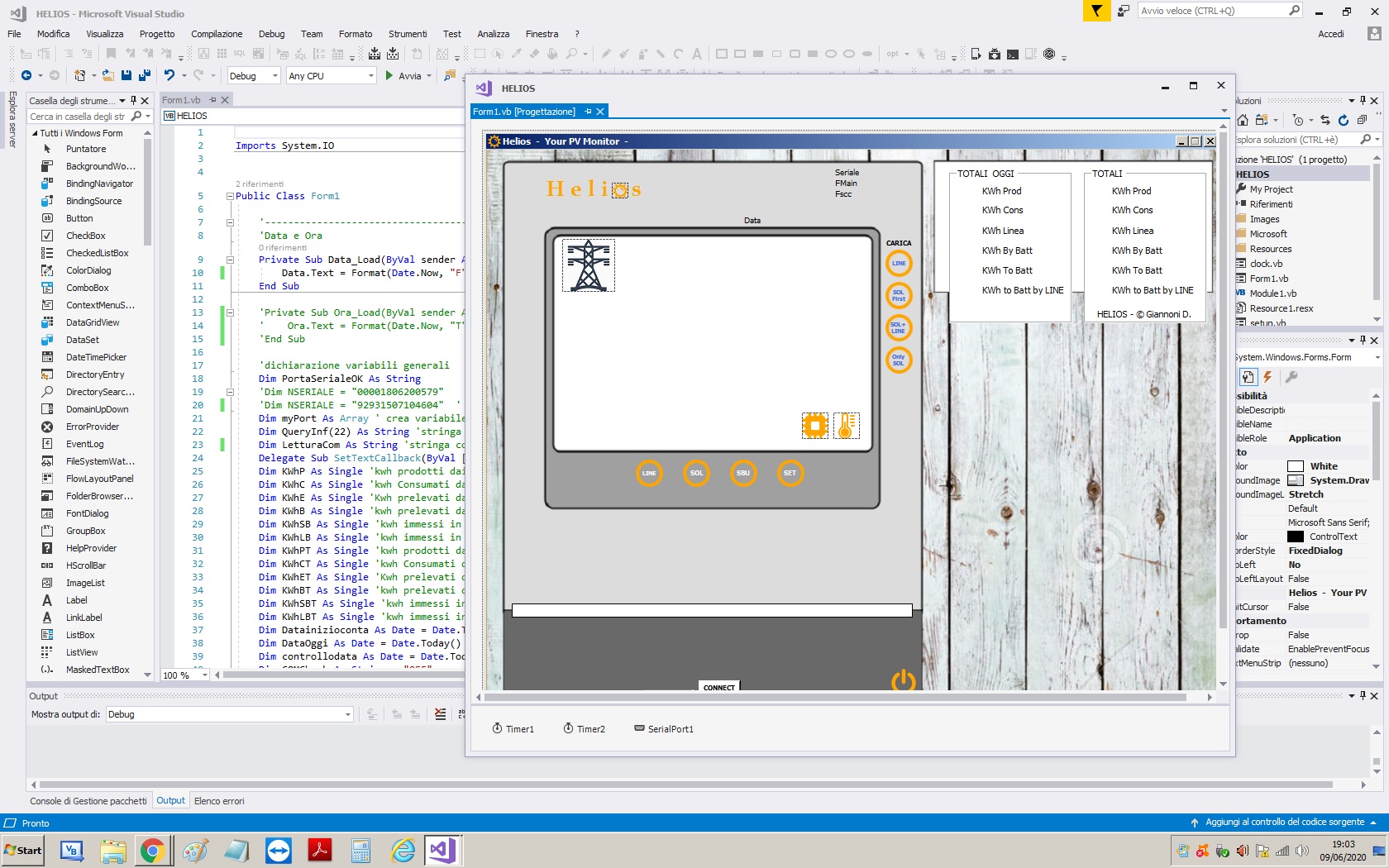This screenshot has height=868, width=1389.
Task: Click the orange power icon on form
Action: pyautogui.click(x=903, y=680)
